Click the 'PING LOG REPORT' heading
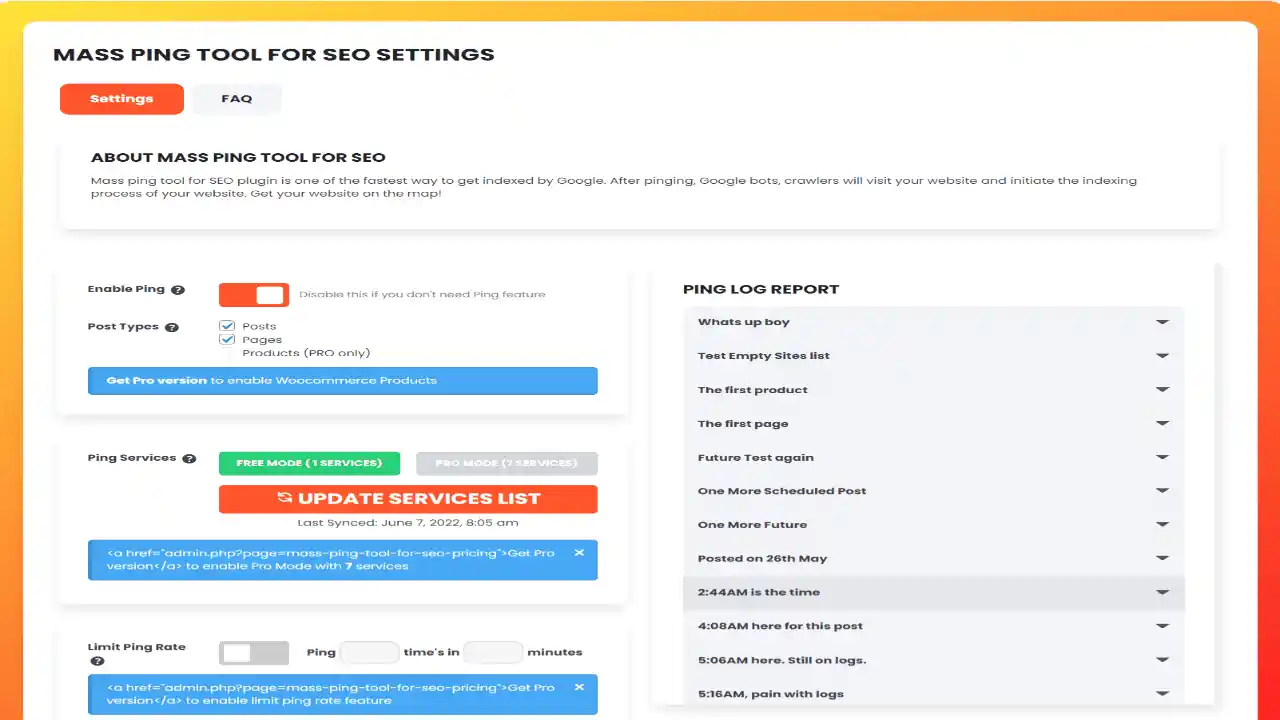The width and height of the screenshot is (1280, 720). 761,289
